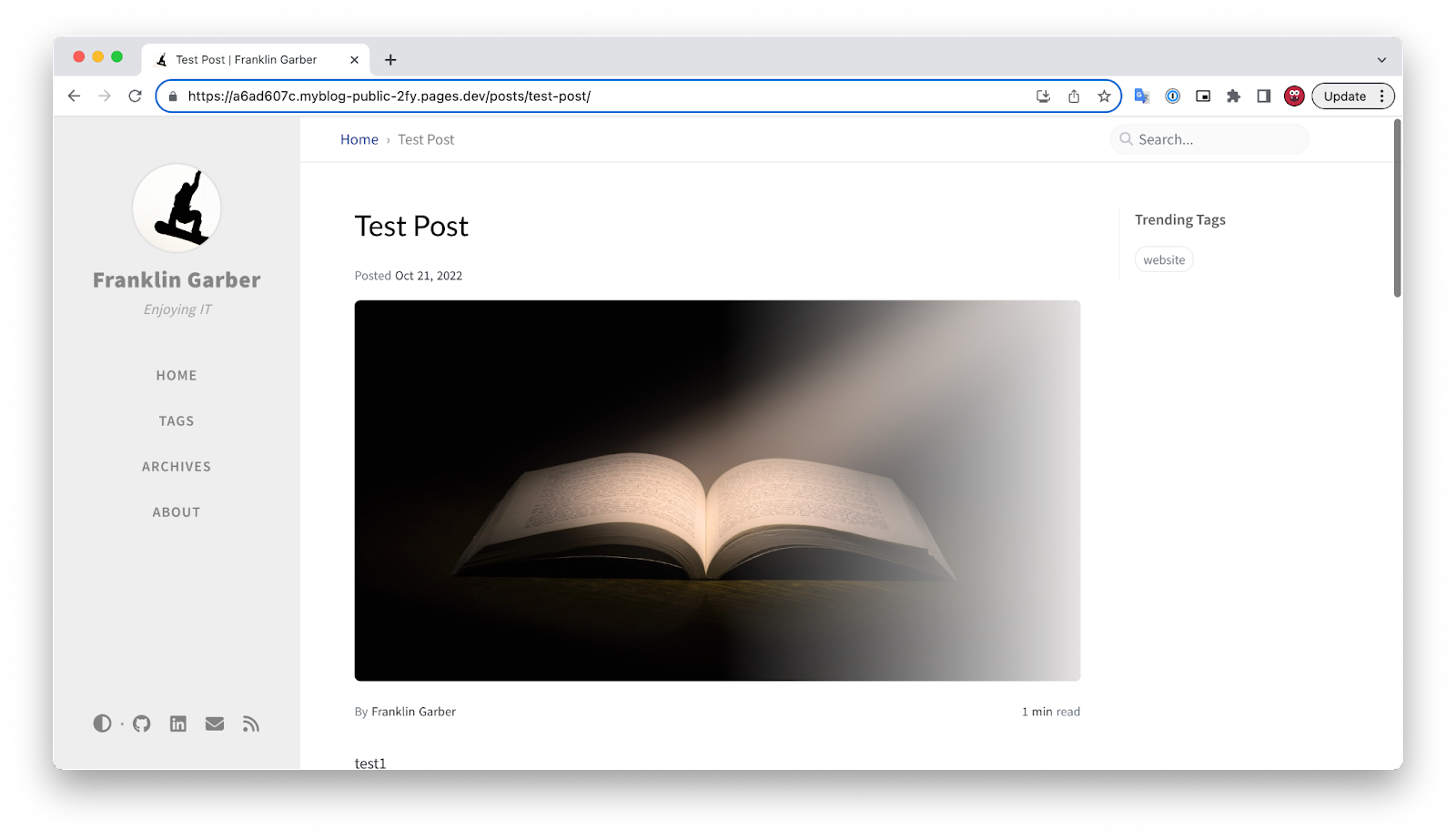The width and height of the screenshot is (1456, 840).
Task: Click the share page icon in the address bar
Action: (1074, 96)
